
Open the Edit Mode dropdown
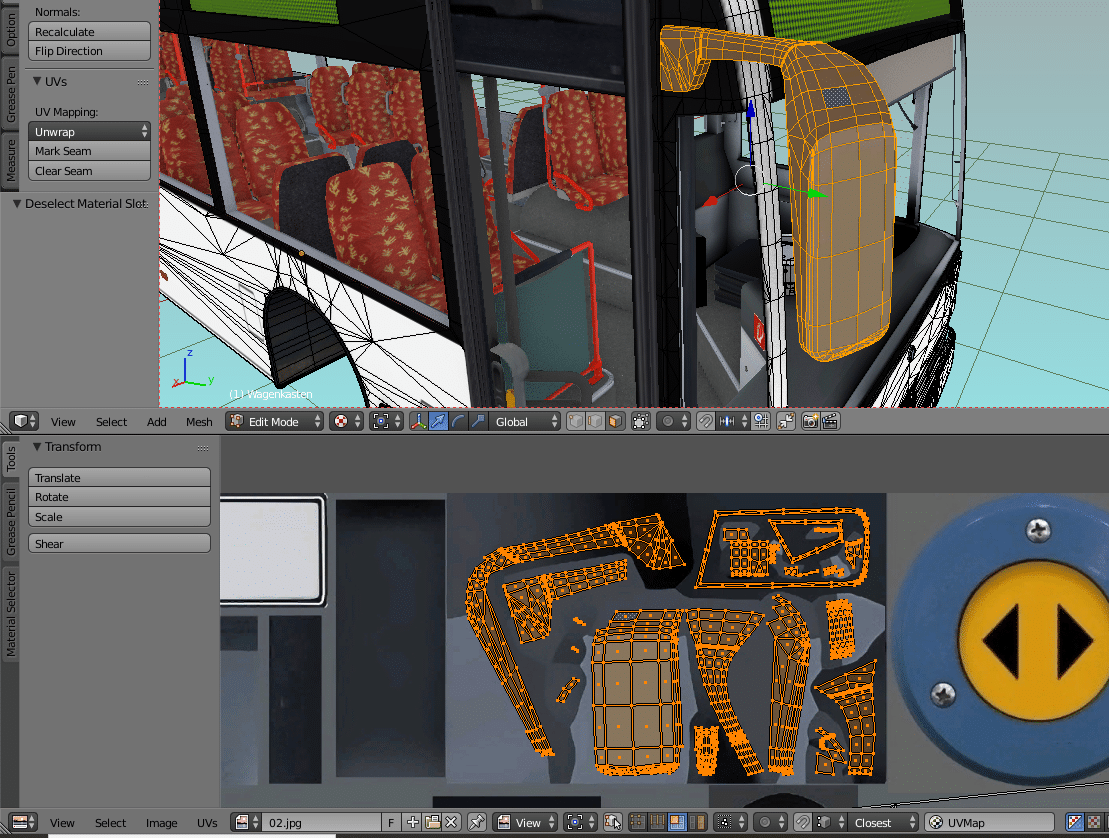click(274, 422)
